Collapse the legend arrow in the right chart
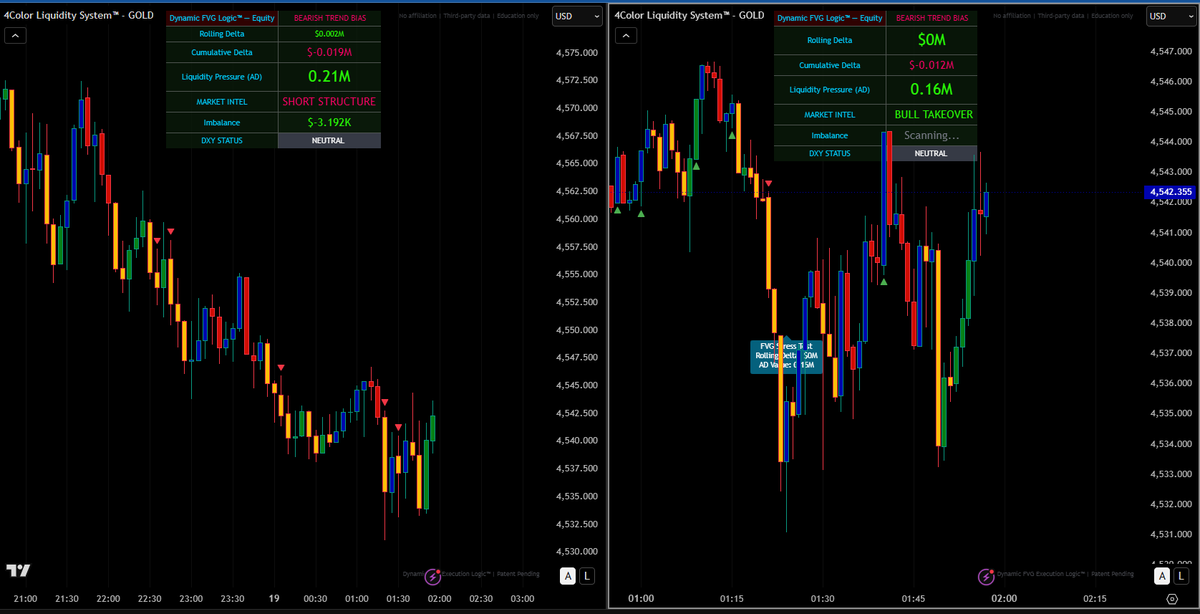 click(625, 35)
